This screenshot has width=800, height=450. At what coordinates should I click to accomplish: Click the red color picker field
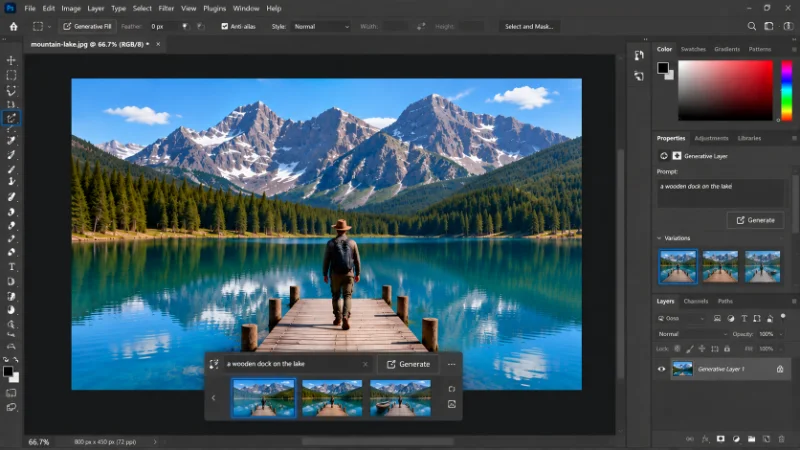click(x=725, y=90)
